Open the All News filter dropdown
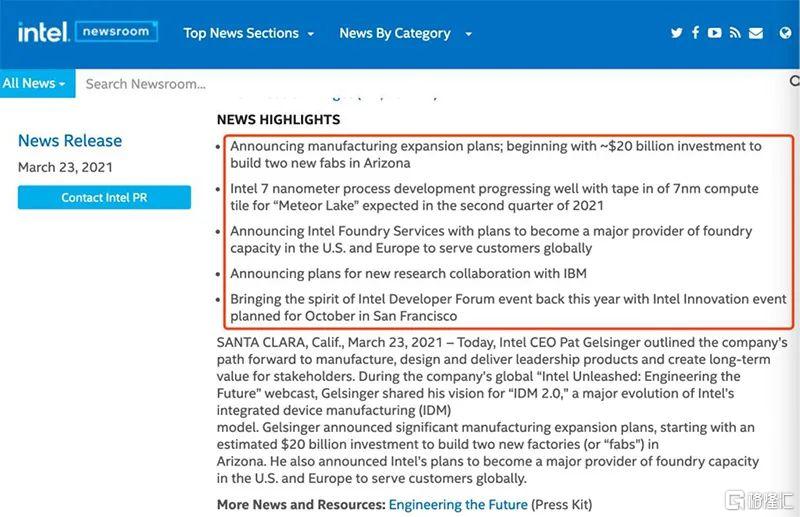This screenshot has height=517, width=800. coord(34,84)
